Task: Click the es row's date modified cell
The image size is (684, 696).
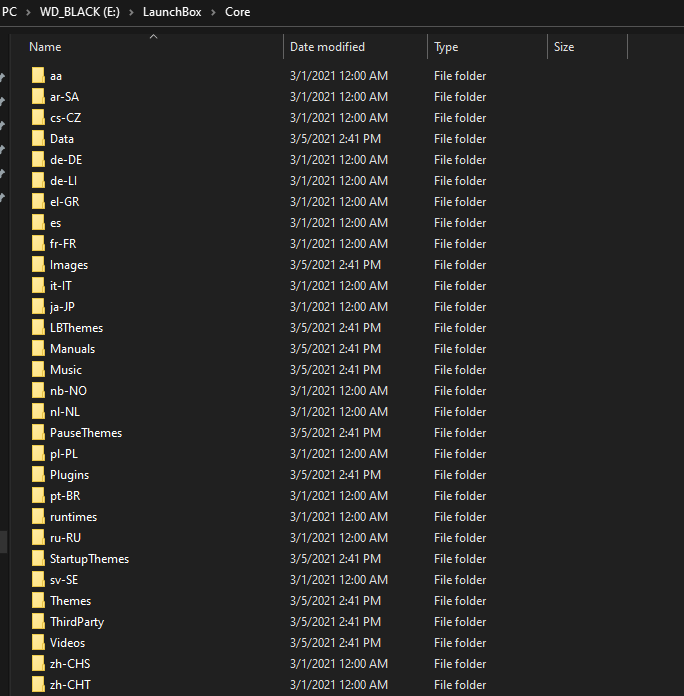Action: (339, 222)
